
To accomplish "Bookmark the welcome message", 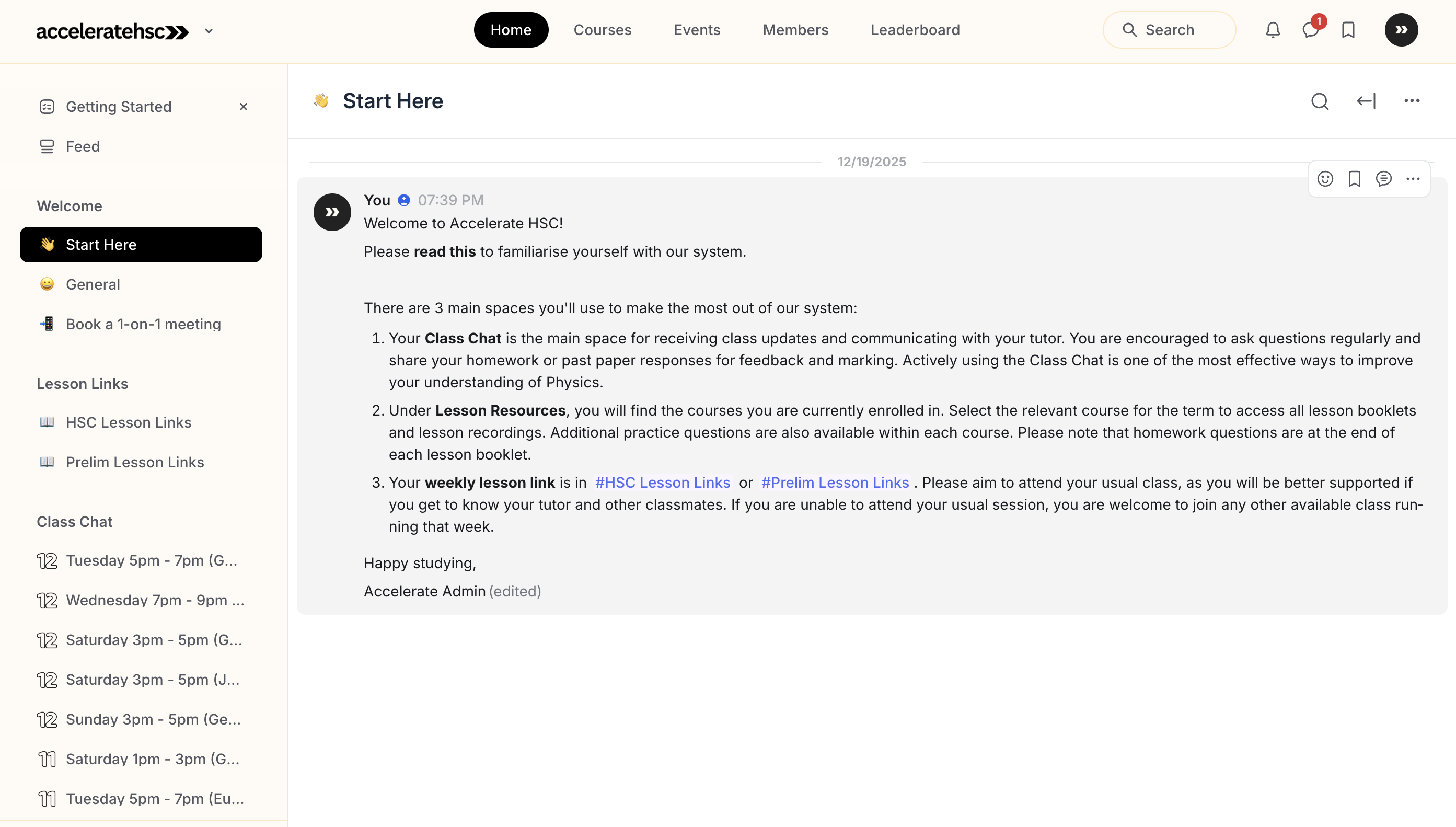I will click(1355, 179).
